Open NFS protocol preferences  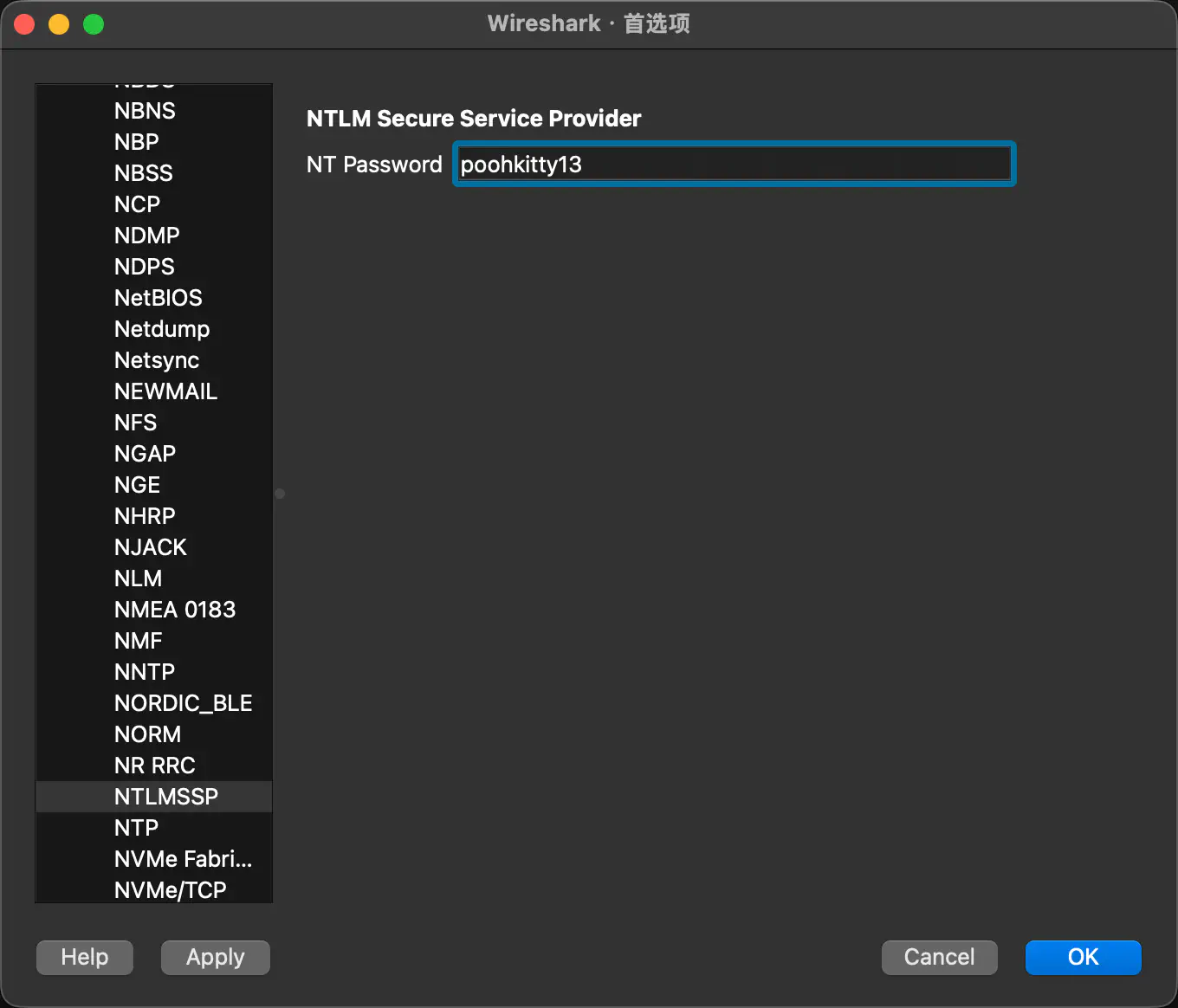click(135, 423)
